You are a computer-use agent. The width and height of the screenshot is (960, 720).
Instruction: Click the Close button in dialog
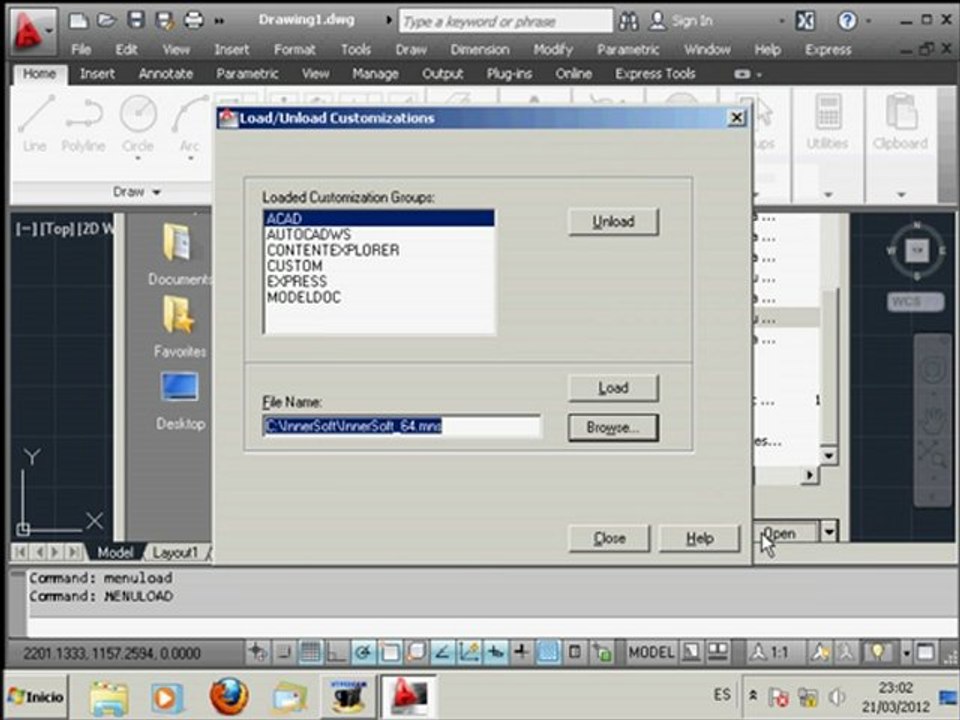coord(609,538)
